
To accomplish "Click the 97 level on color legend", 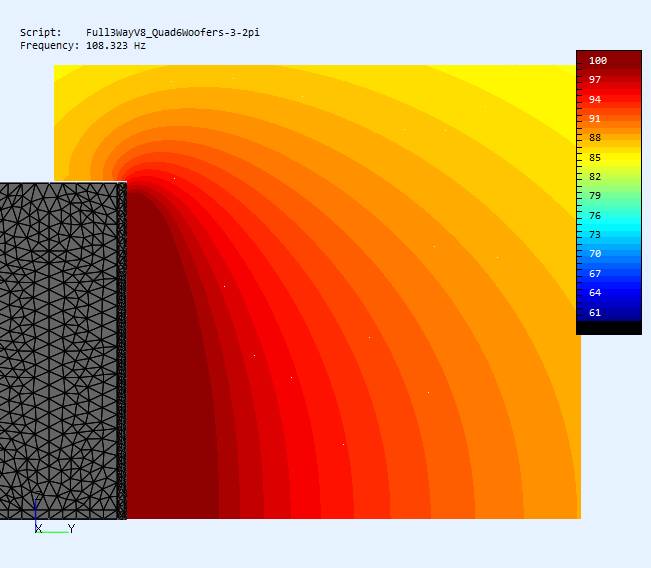I will pyautogui.click(x=595, y=80).
